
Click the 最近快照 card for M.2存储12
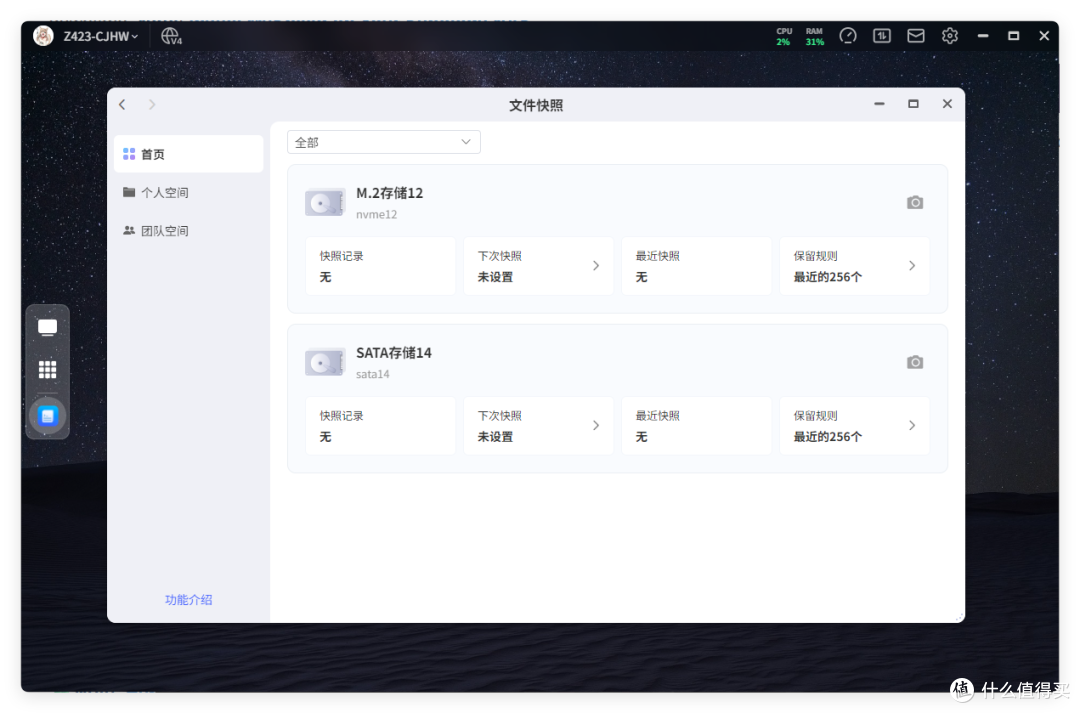click(x=696, y=266)
